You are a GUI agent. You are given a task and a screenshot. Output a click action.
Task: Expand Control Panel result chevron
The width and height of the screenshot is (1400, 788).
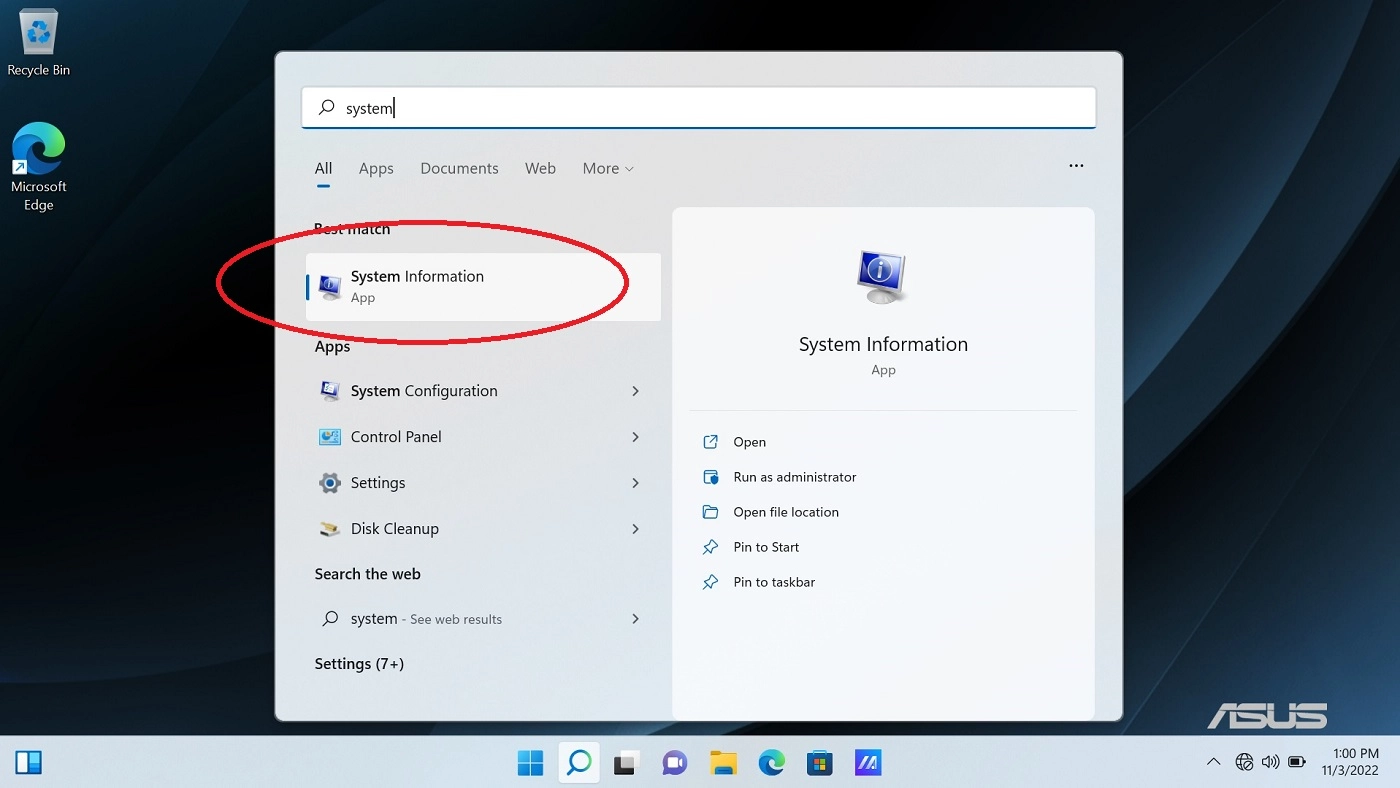coord(635,437)
